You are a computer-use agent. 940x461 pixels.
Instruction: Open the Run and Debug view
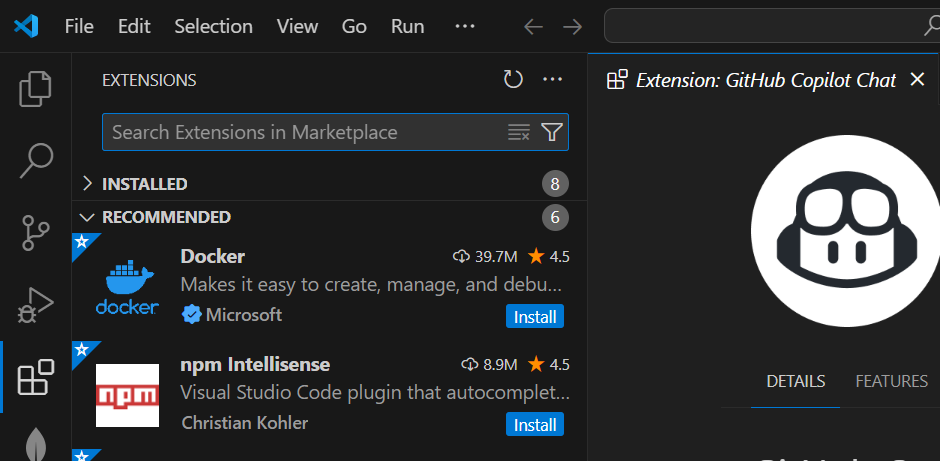36,305
